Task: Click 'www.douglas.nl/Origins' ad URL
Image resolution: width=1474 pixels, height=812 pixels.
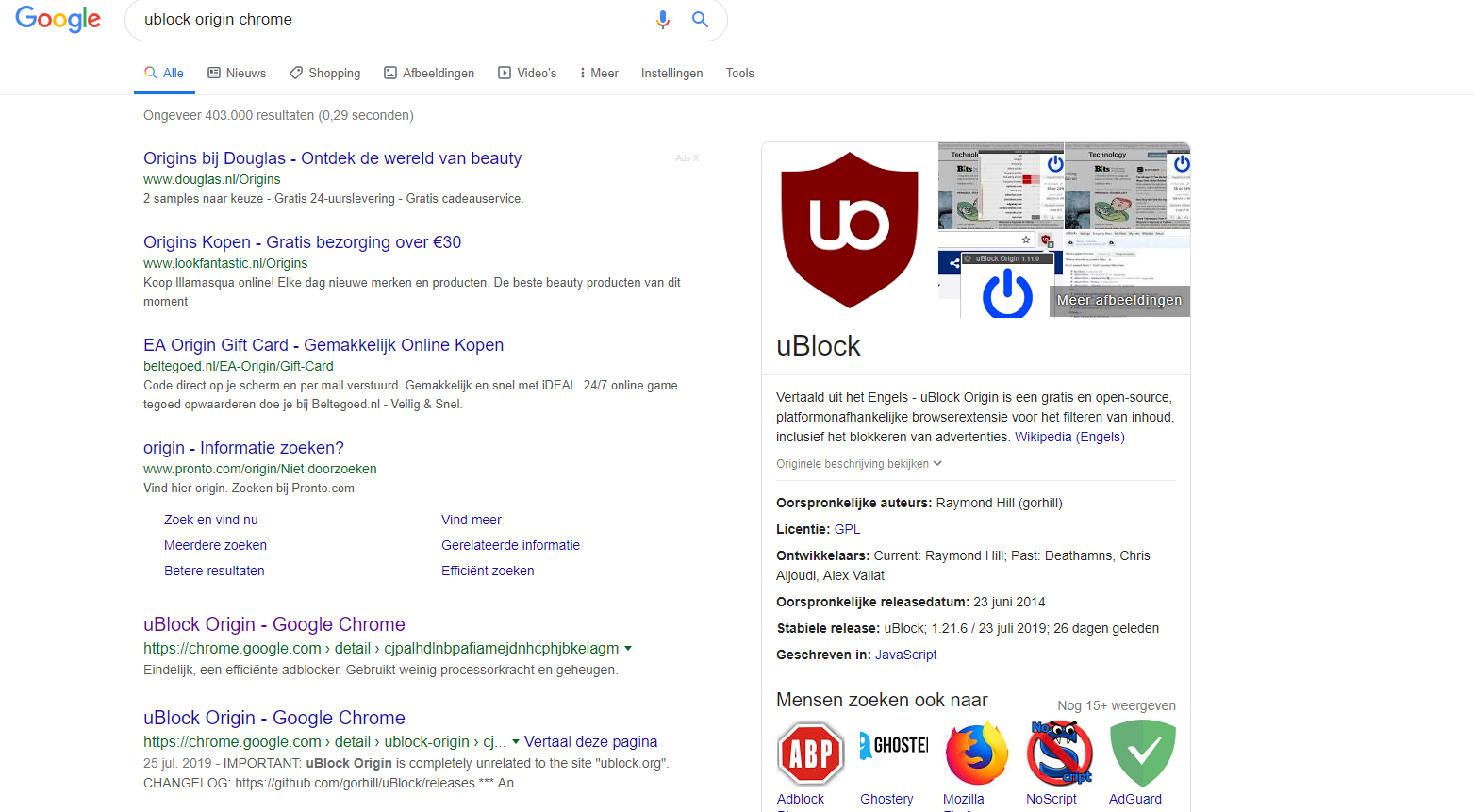Action: [211, 179]
